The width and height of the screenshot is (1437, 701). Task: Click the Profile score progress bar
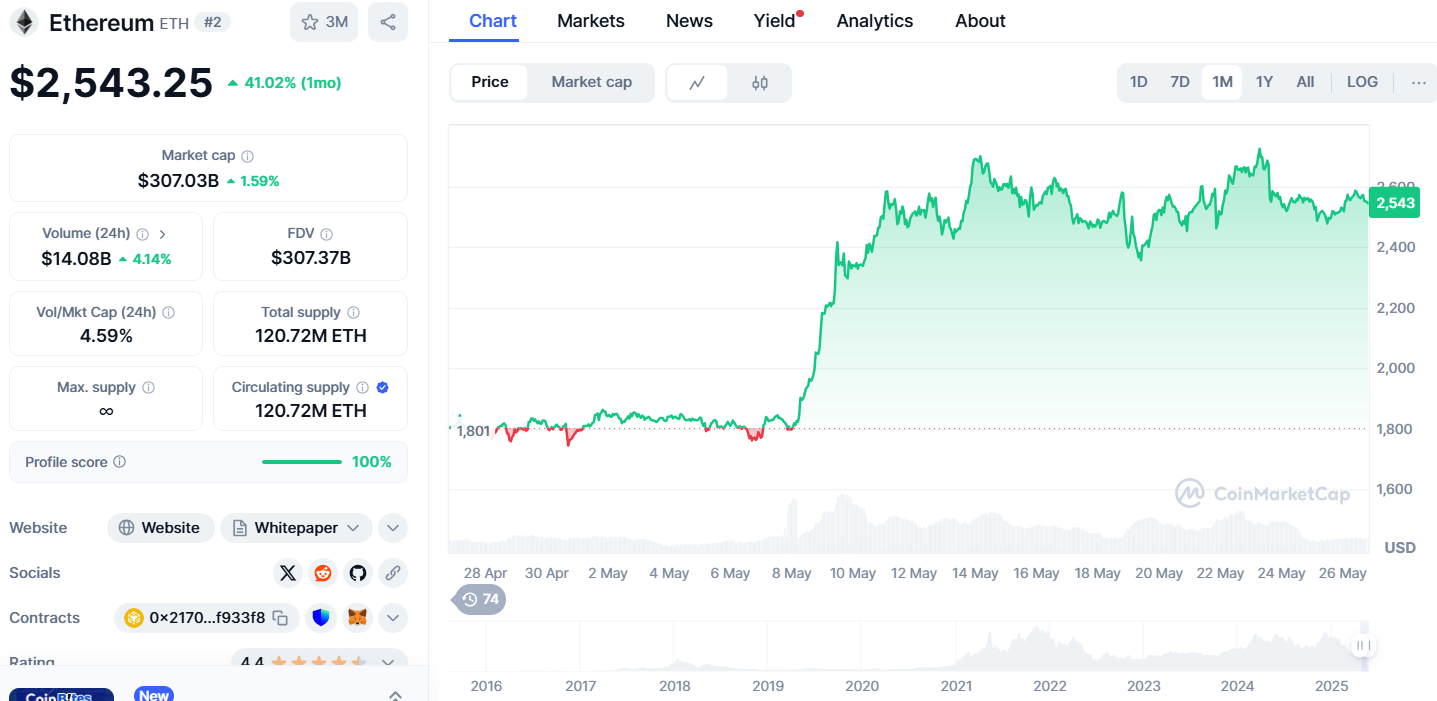click(302, 462)
